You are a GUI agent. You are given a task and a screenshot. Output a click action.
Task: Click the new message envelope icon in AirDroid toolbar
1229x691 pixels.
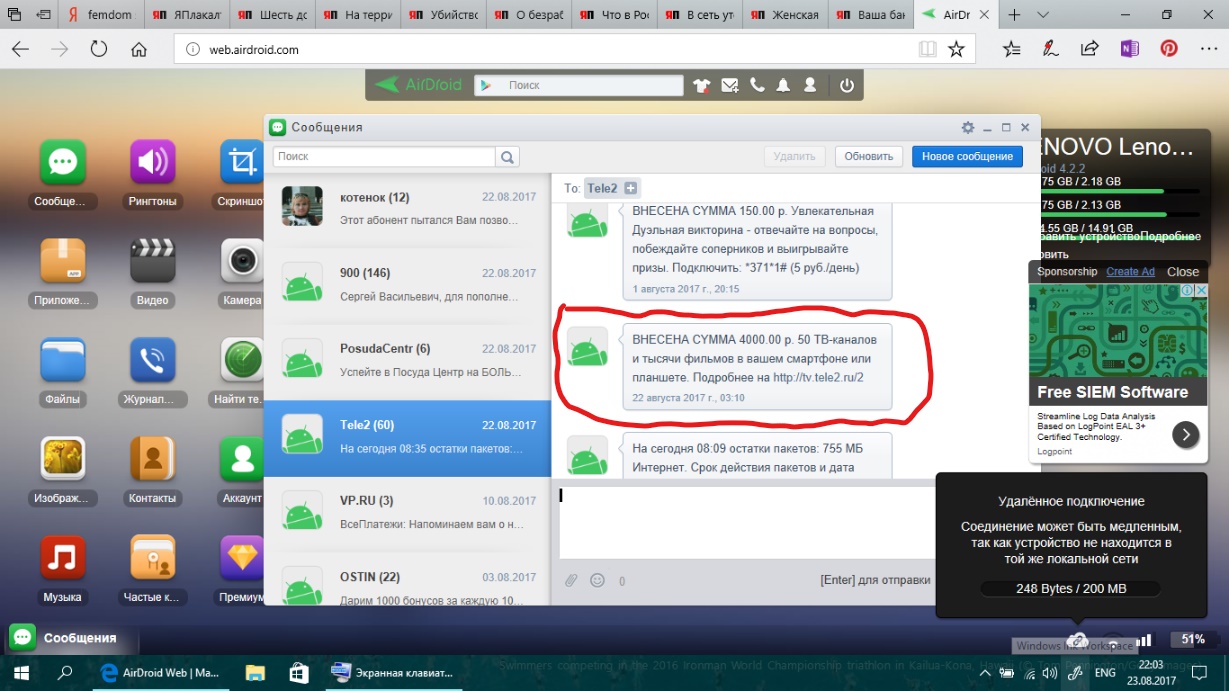click(730, 85)
